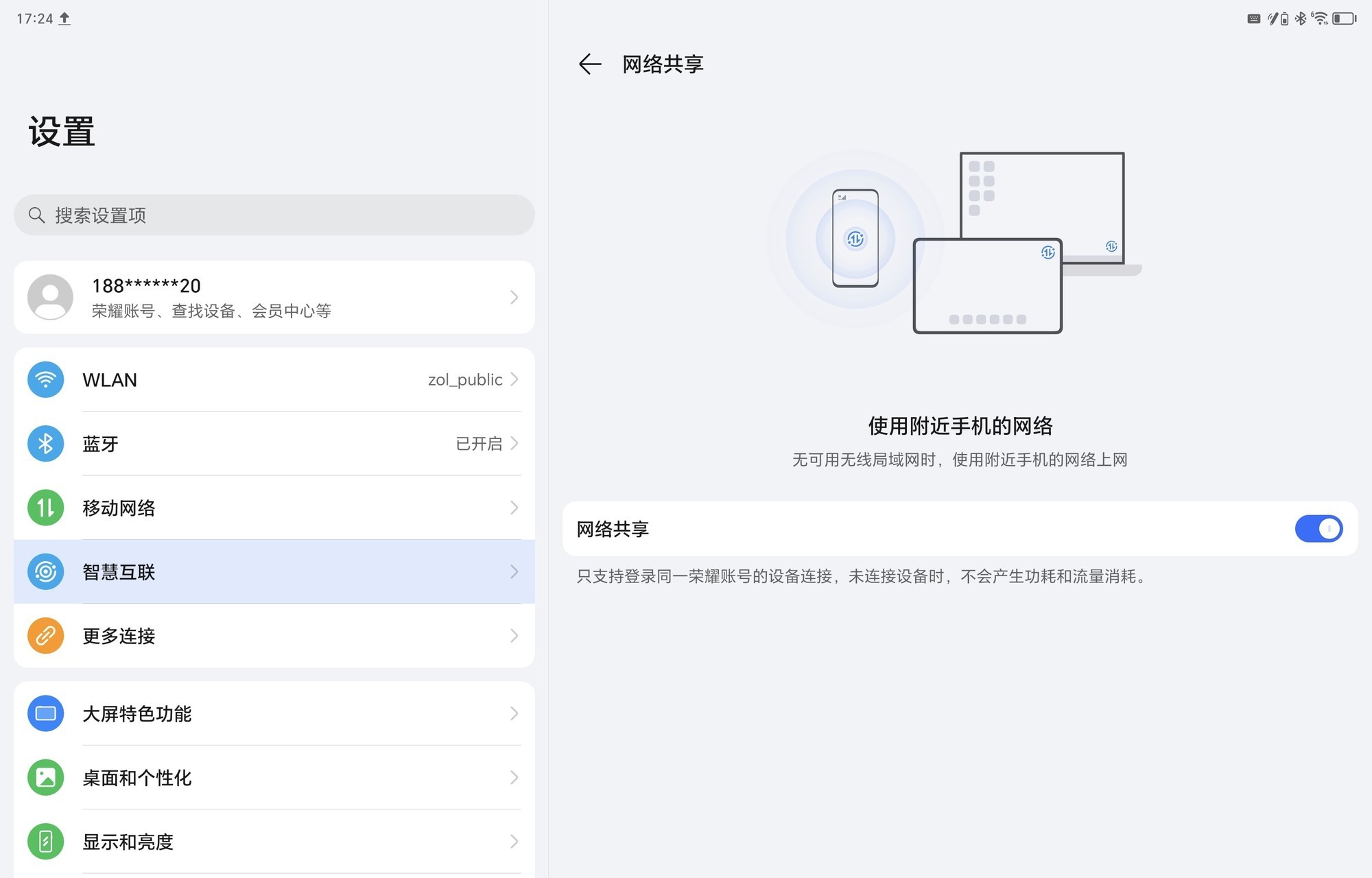Expand the WLAN entry showing zol_public
This screenshot has width=1372, height=878.
274,379
